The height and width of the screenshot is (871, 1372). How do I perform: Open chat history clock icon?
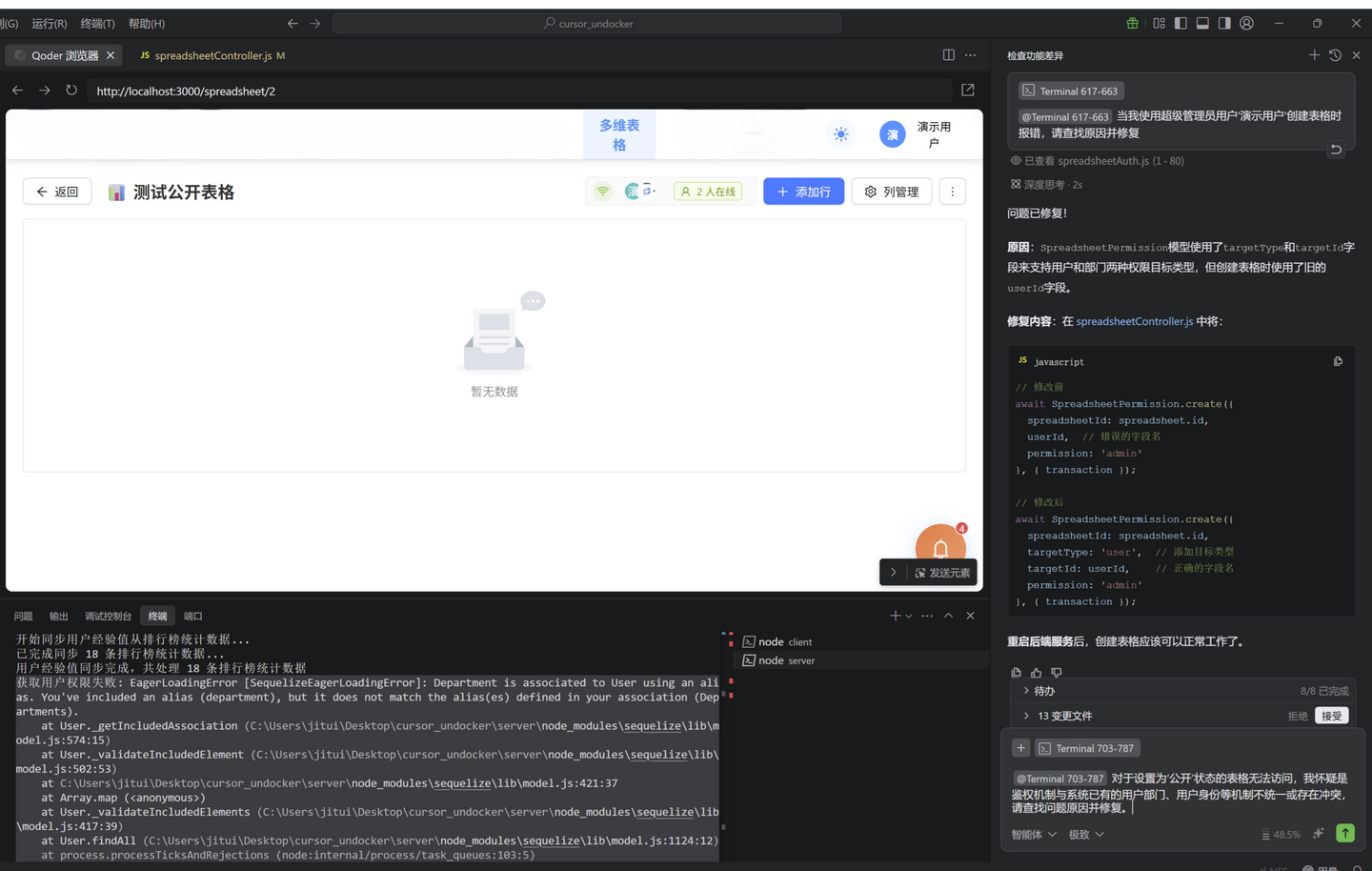point(1335,55)
